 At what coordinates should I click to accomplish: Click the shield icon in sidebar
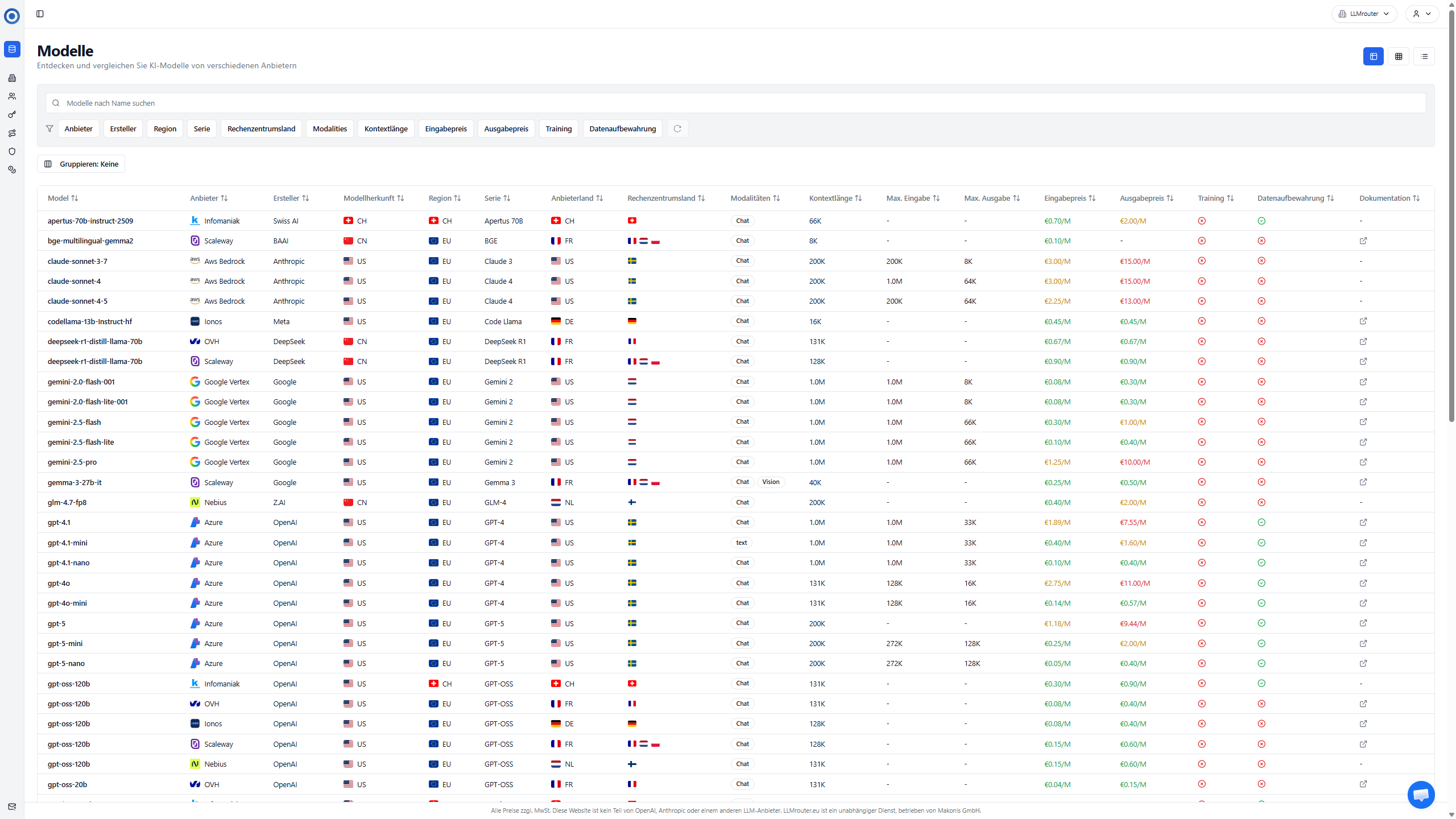12,151
